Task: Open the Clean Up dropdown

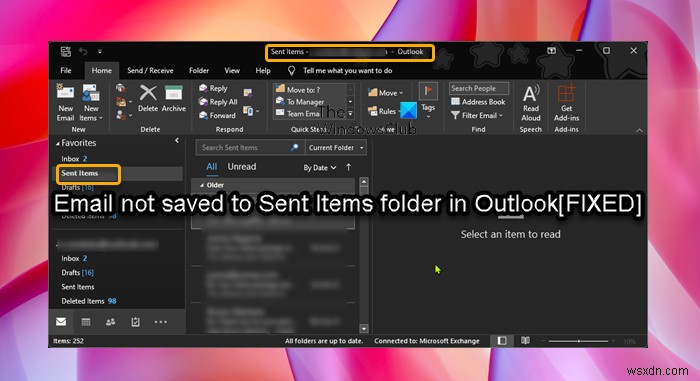Action: (123, 102)
